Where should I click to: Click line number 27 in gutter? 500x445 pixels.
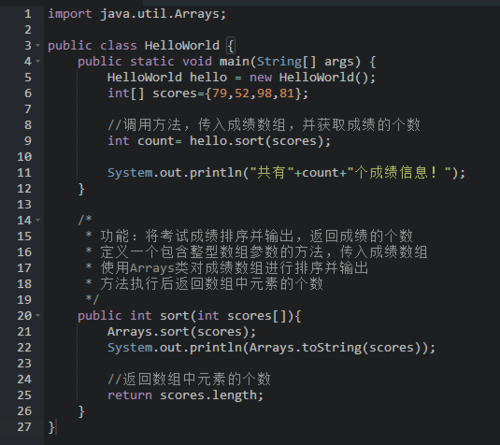pyautogui.click(x=24, y=427)
